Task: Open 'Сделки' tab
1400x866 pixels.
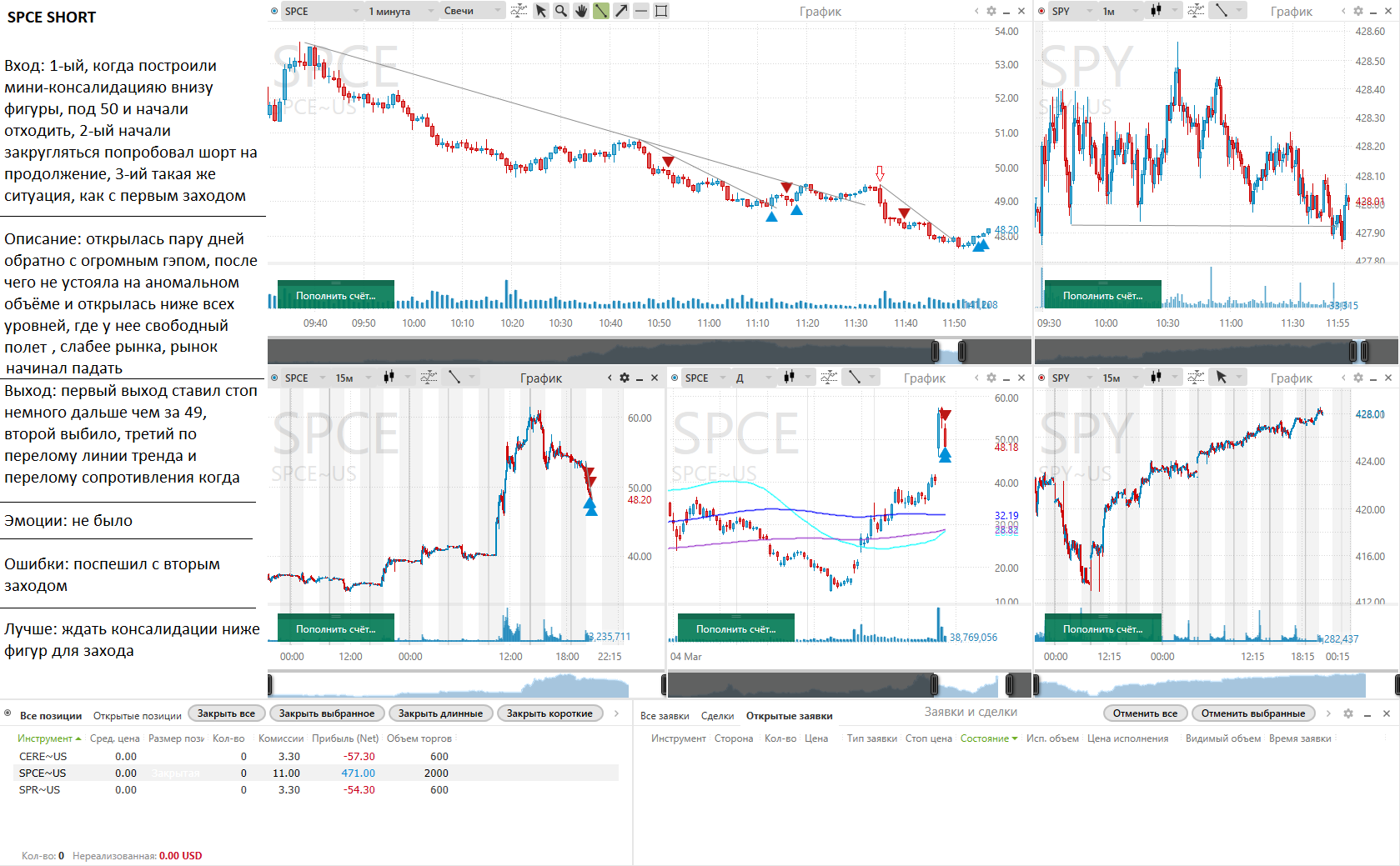Action: pos(717,715)
